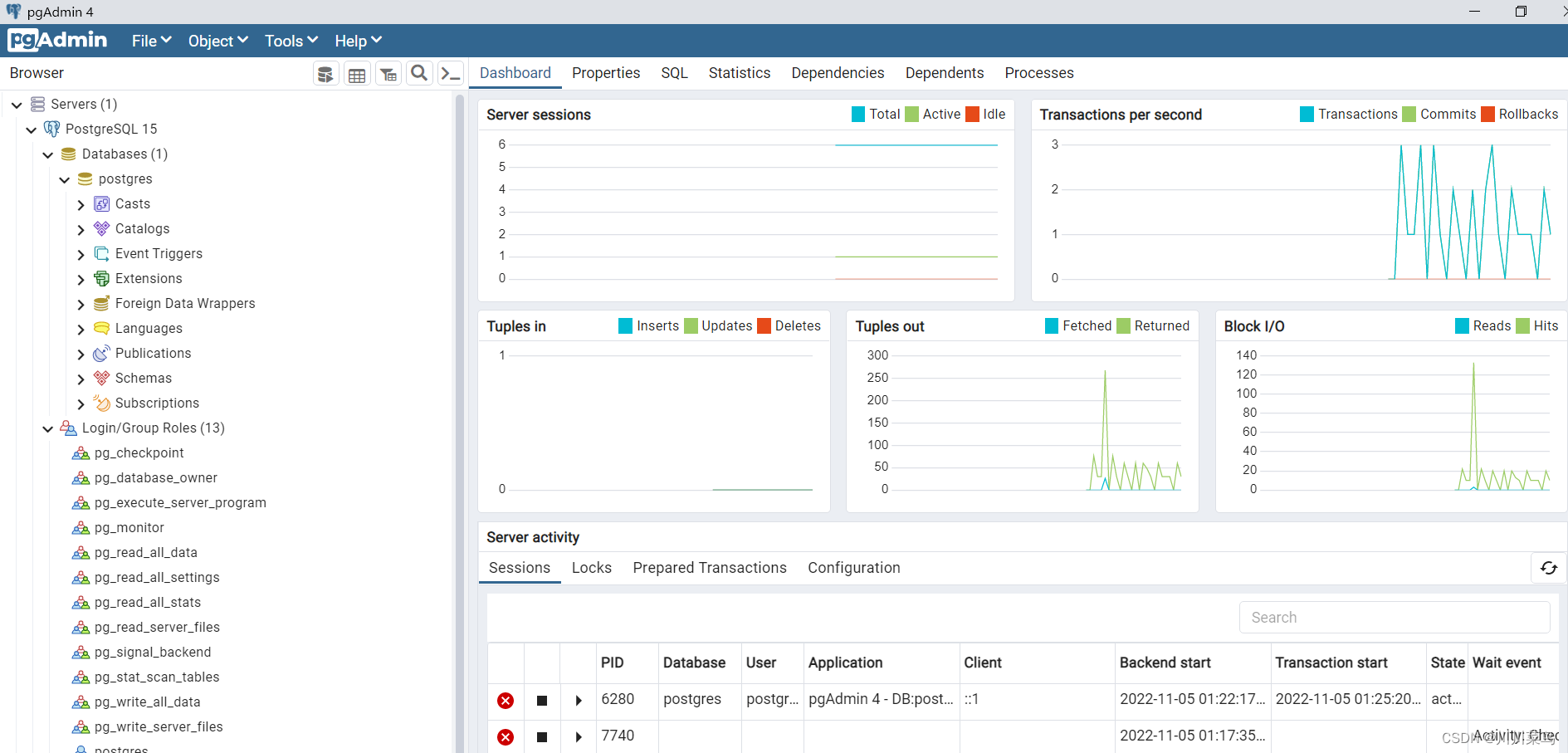
Task: Open the Prepared Transactions tab
Action: [x=710, y=568]
